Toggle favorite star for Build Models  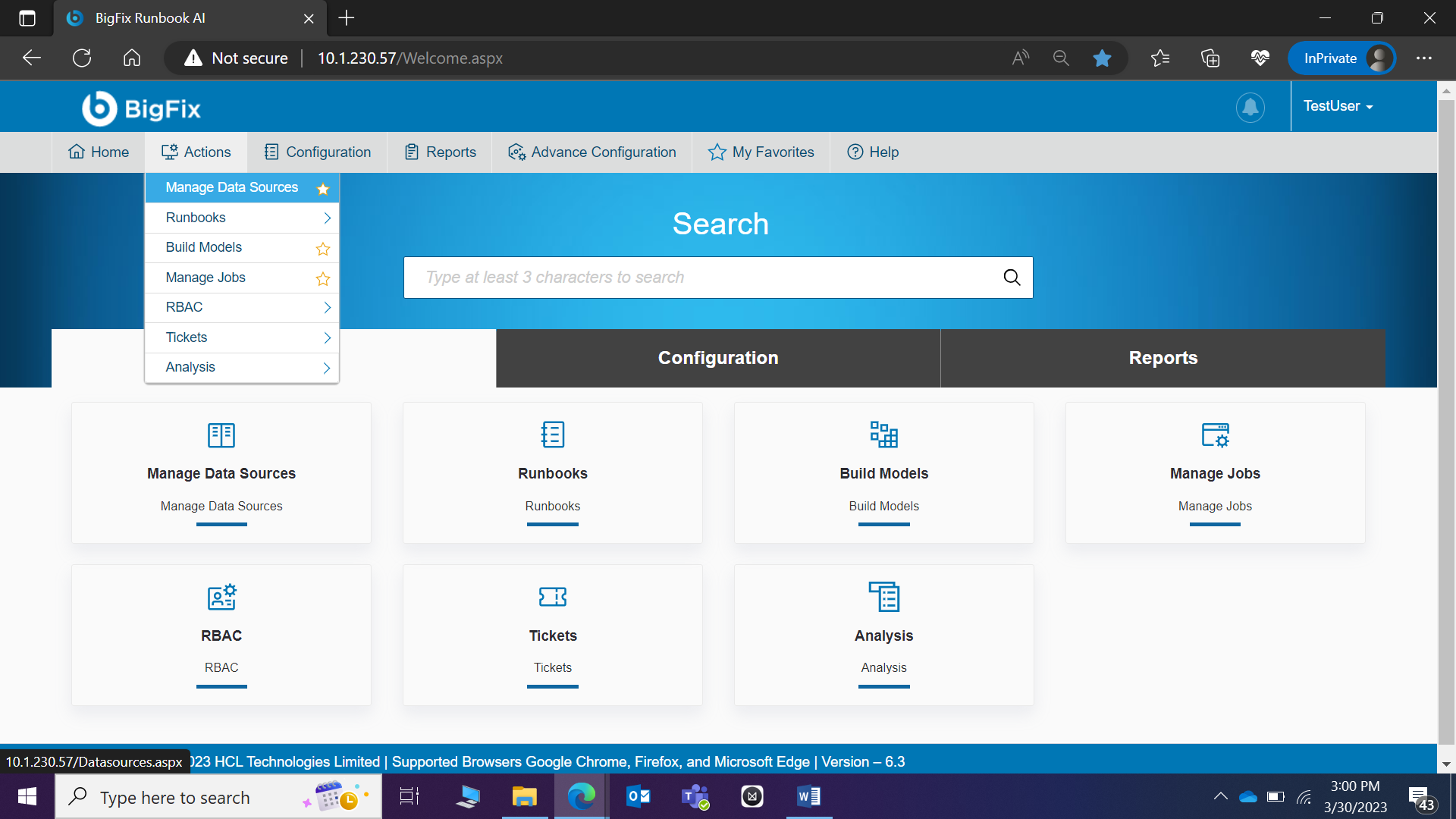(x=323, y=249)
